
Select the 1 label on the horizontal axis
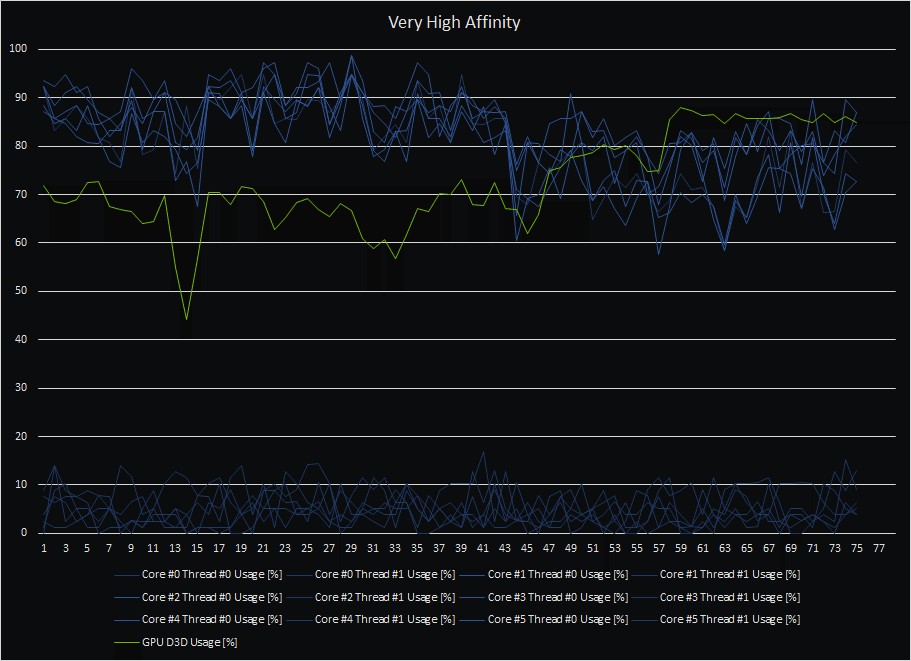point(44,549)
